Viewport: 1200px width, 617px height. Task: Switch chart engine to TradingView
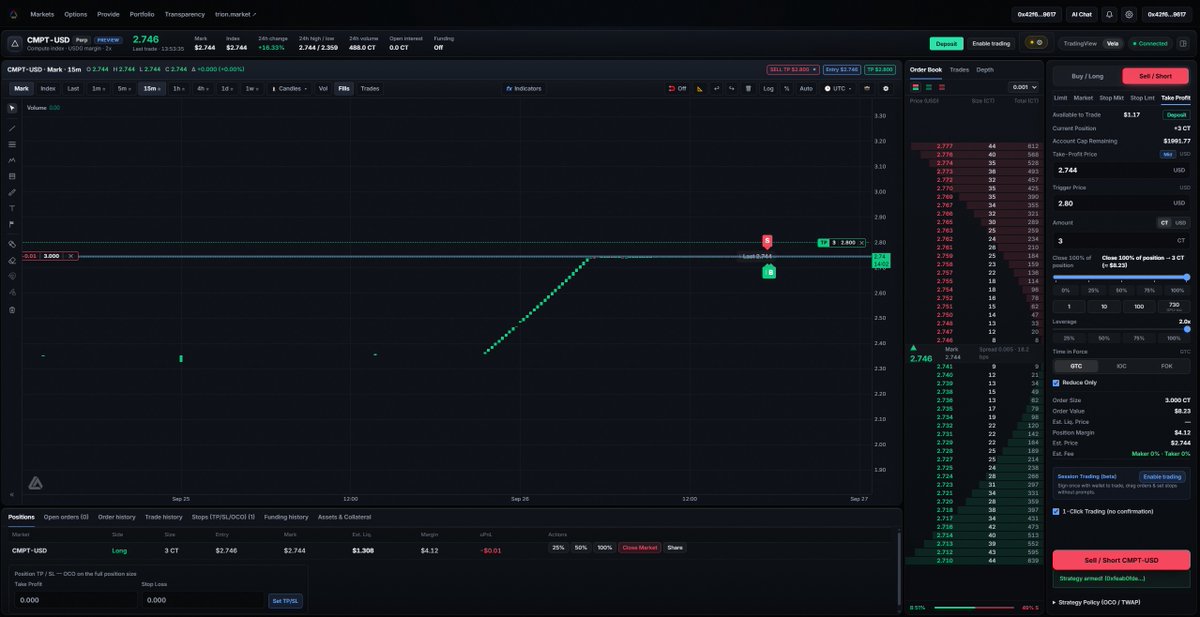[x=1080, y=43]
